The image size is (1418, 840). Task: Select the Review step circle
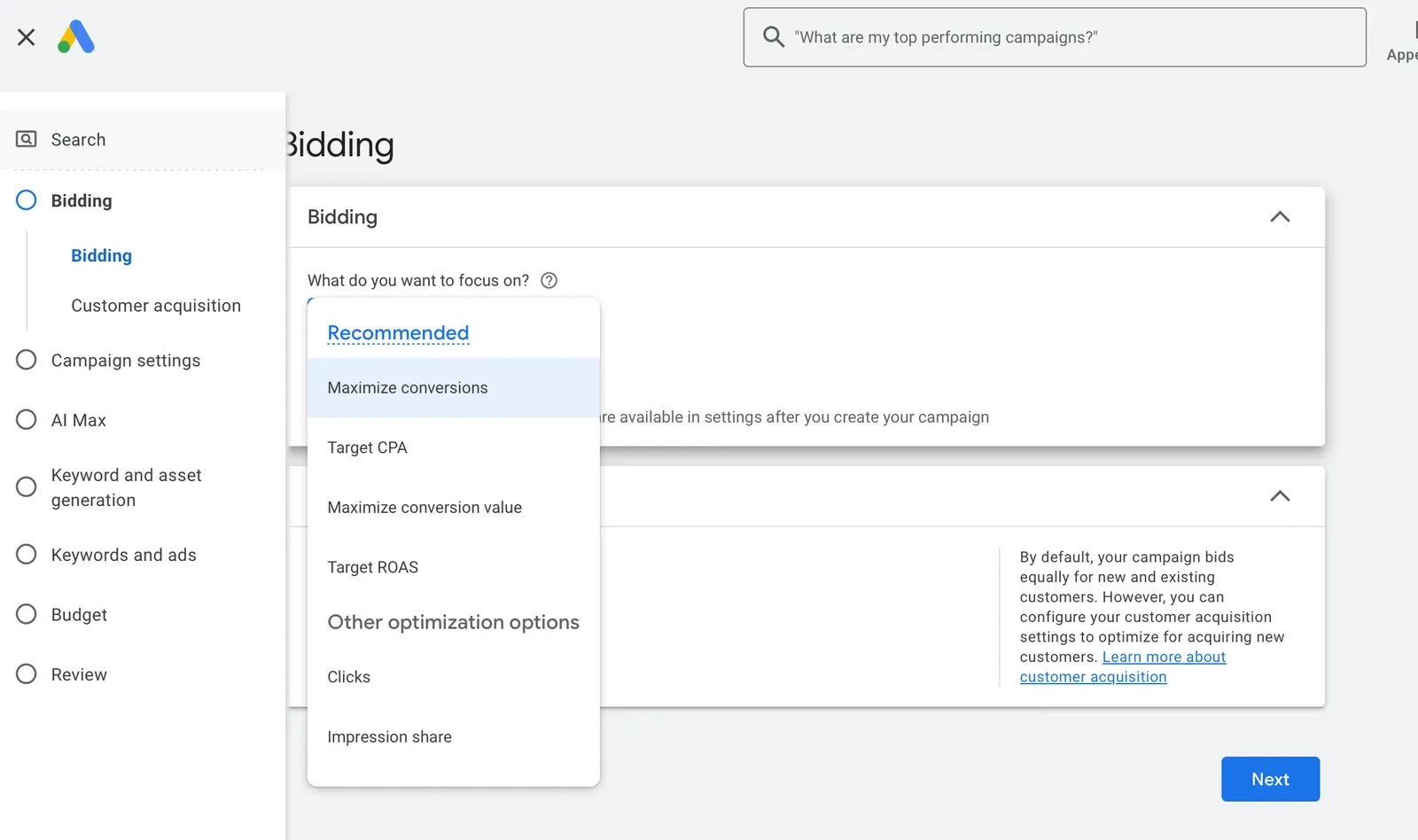click(x=27, y=674)
